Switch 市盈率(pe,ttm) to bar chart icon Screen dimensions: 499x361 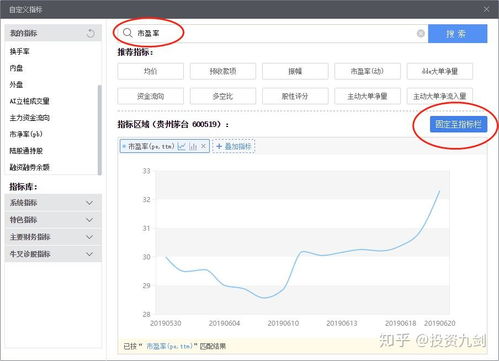(x=193, y=146)
